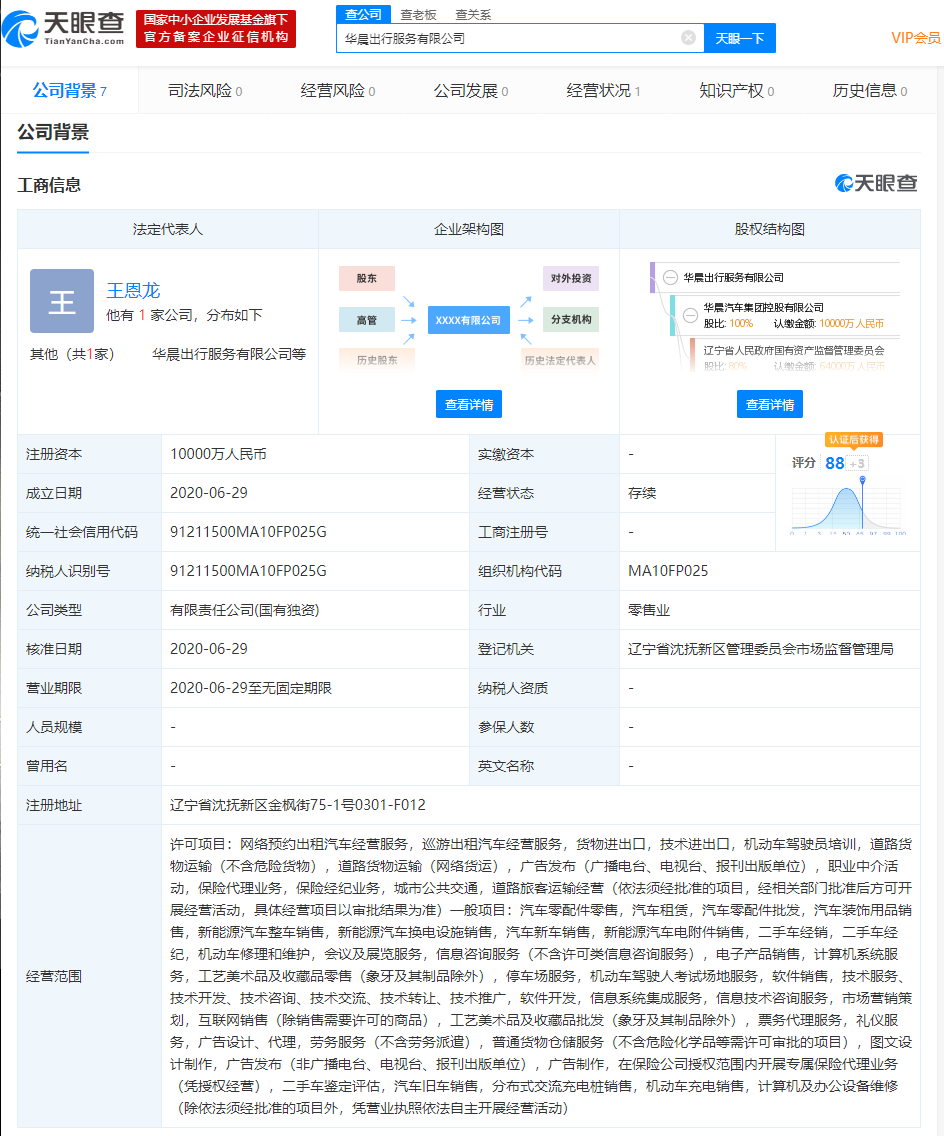Collapse 华晨汽车集团控股有限公司 branch
944x1136 pixels.
(690, 313)
